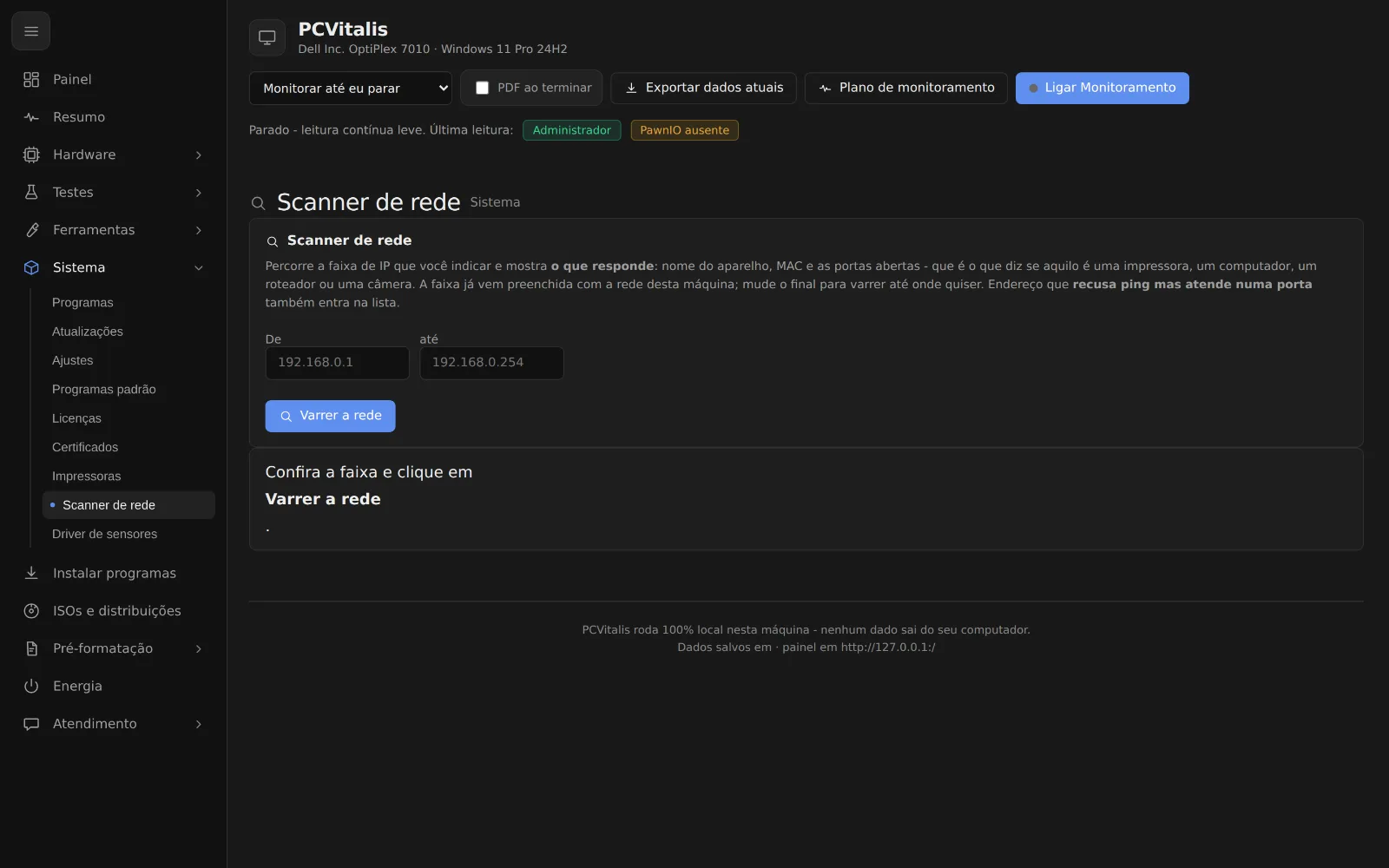Open Driver de sensores page

click(x=128, y=534)
